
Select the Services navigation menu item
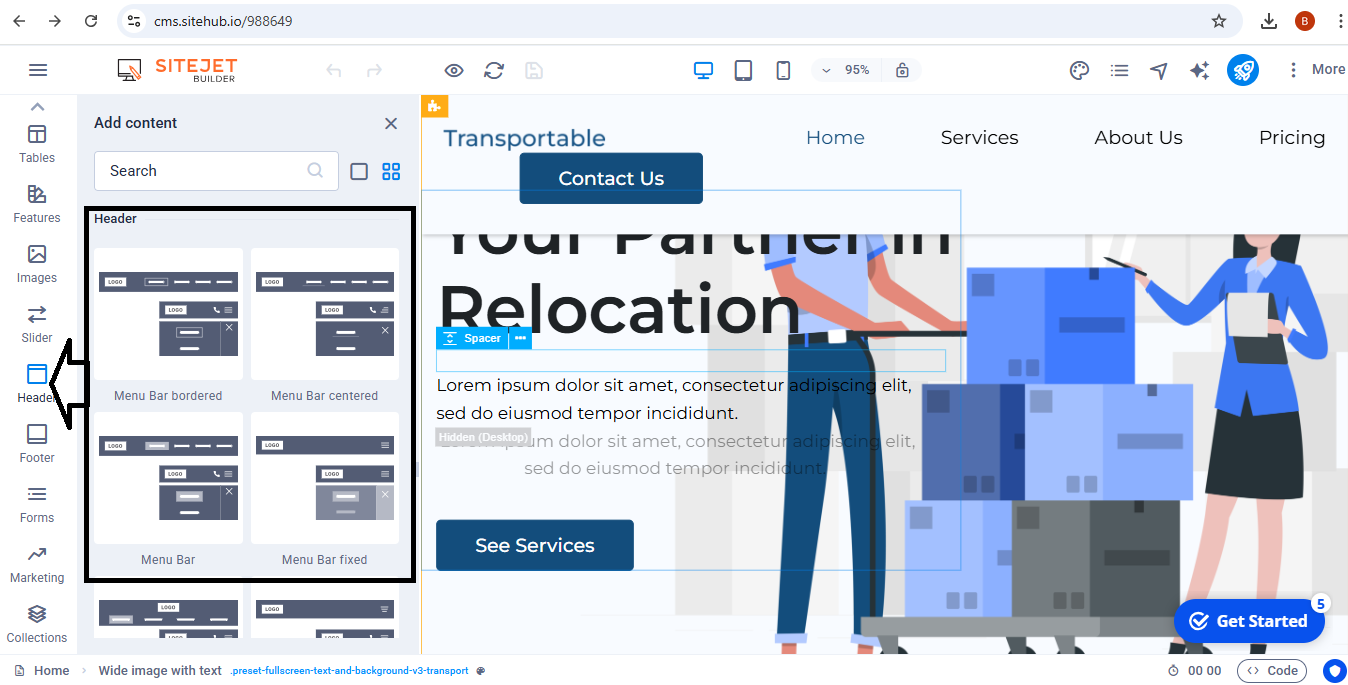click(x=979, y=138)
